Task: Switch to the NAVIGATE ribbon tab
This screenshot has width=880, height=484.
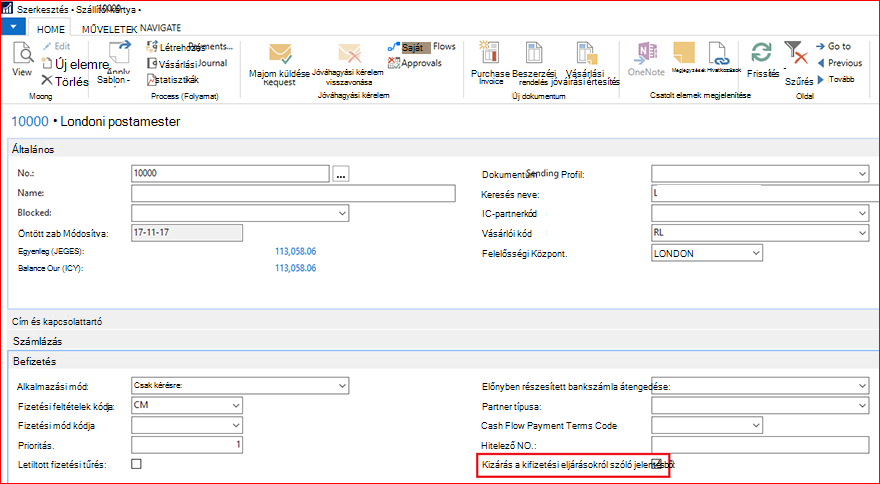Action: point(161,28)
